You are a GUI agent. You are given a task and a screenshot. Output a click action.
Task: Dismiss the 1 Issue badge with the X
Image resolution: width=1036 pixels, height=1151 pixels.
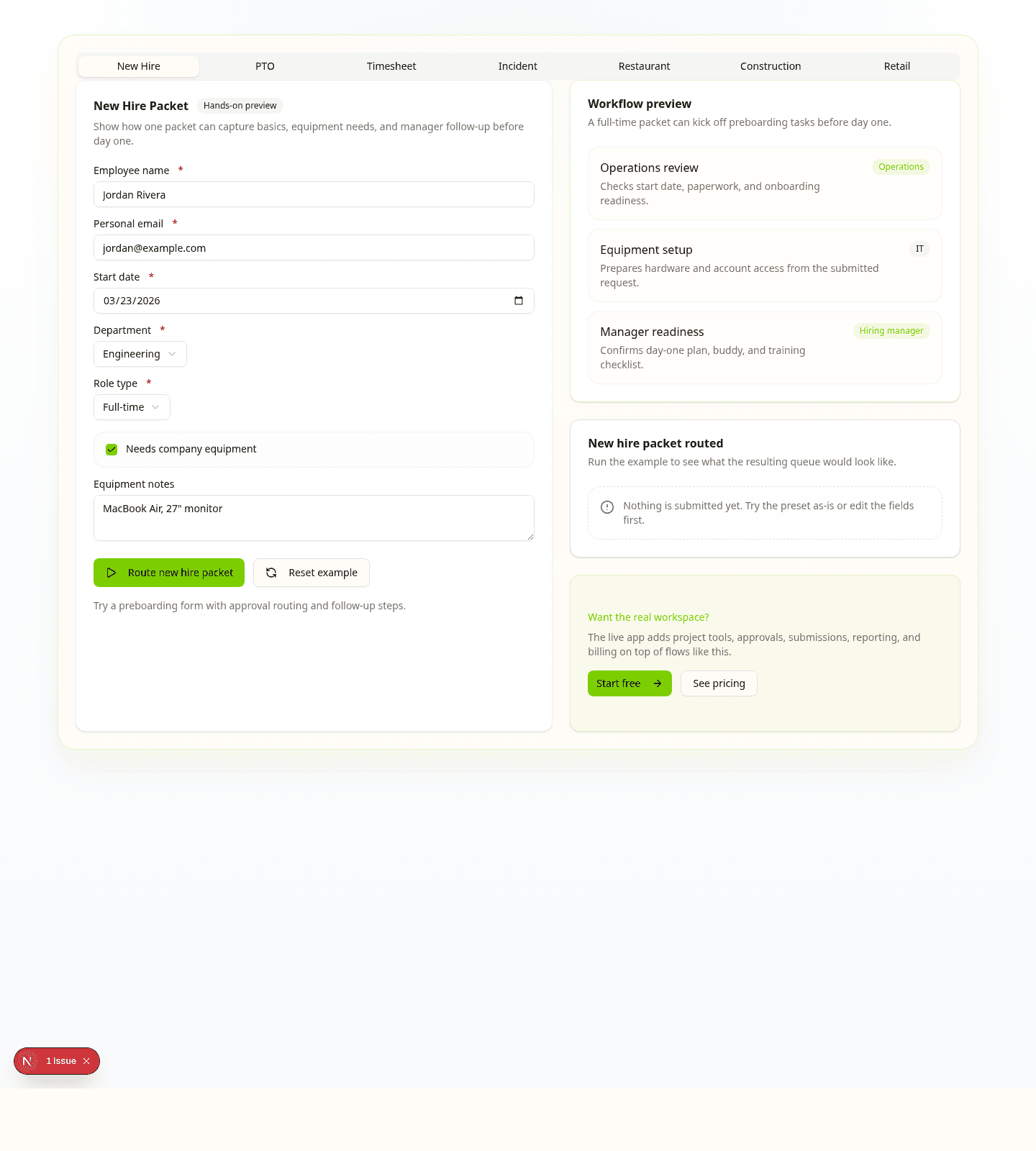86,1061
